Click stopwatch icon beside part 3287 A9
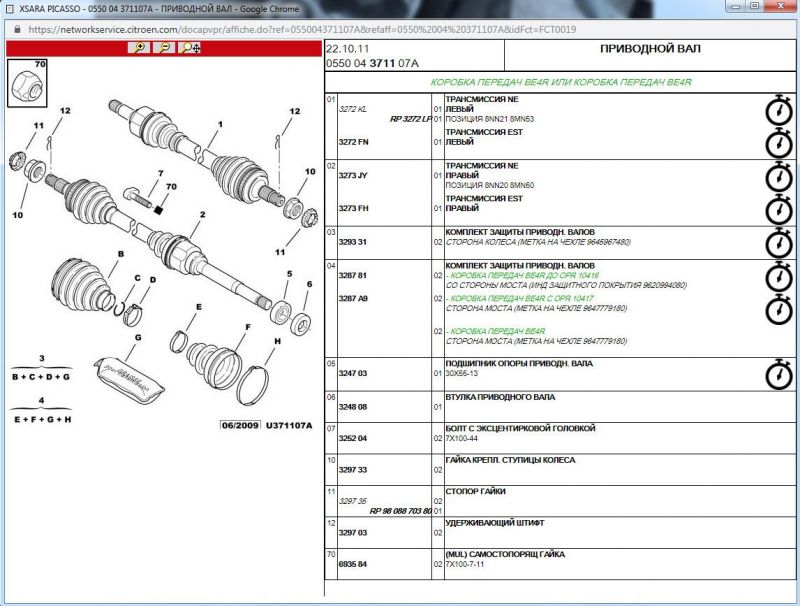 pos(778,309)
